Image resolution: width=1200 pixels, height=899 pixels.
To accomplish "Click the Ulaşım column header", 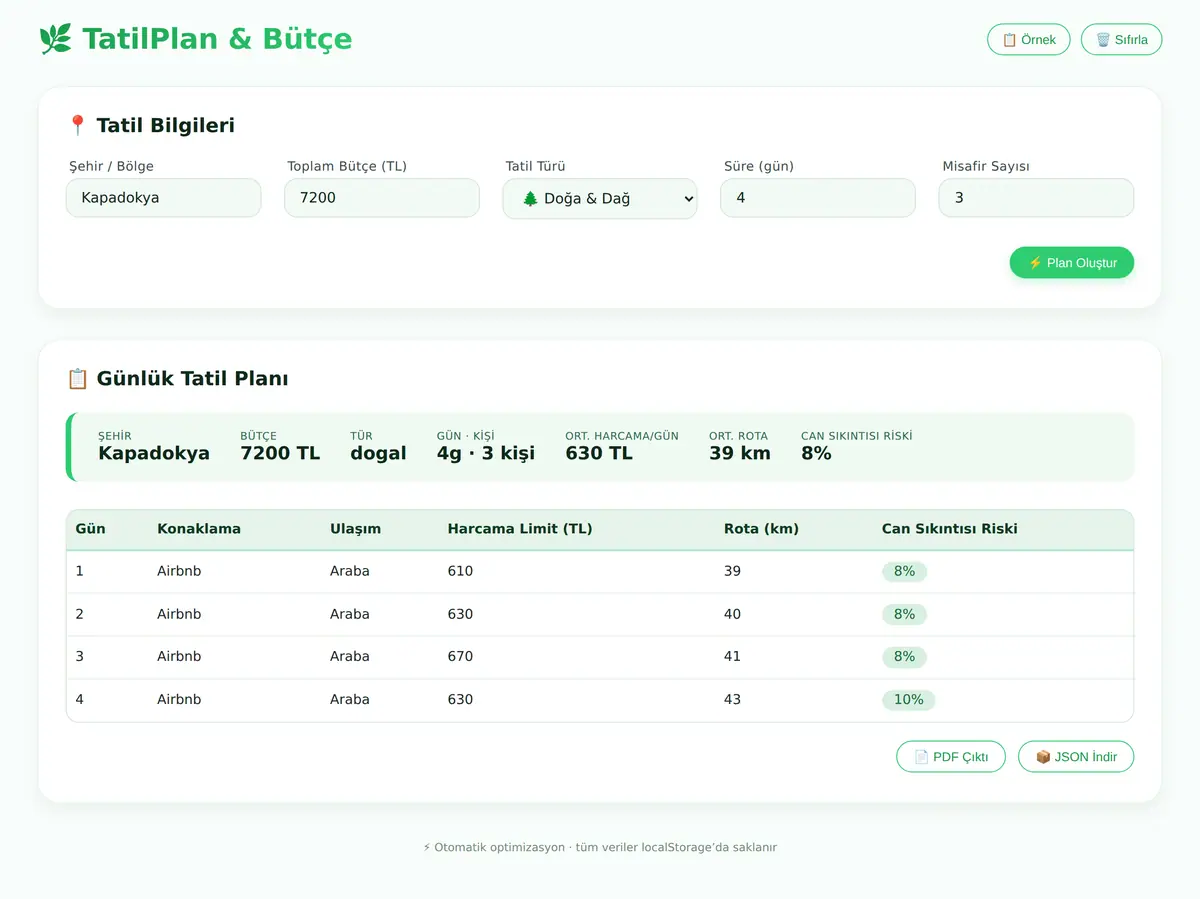I will click(355, 529).
